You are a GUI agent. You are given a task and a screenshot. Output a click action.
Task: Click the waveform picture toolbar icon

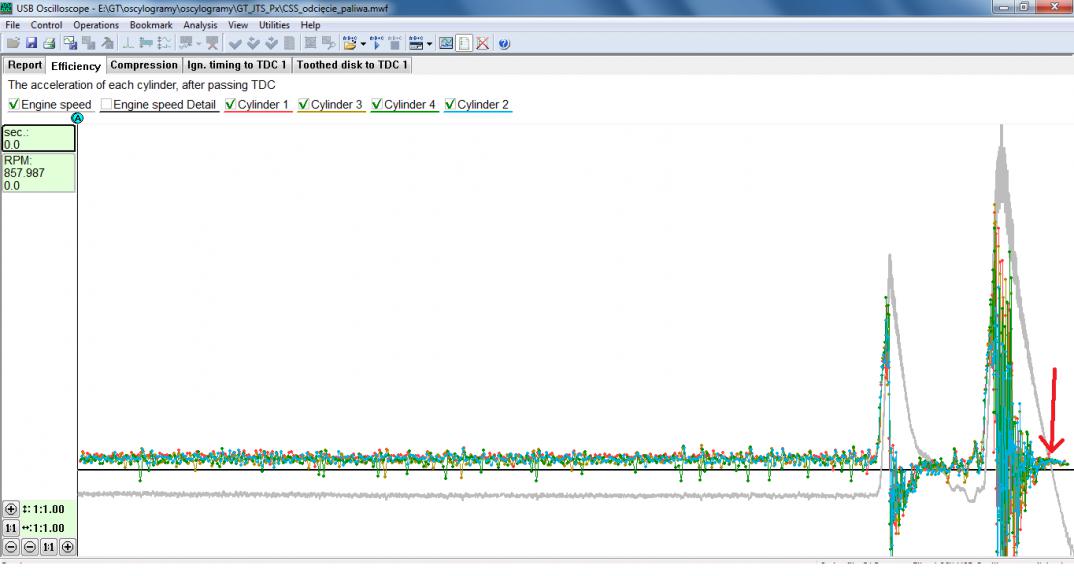pyautogui.click(x=446, y=43)
